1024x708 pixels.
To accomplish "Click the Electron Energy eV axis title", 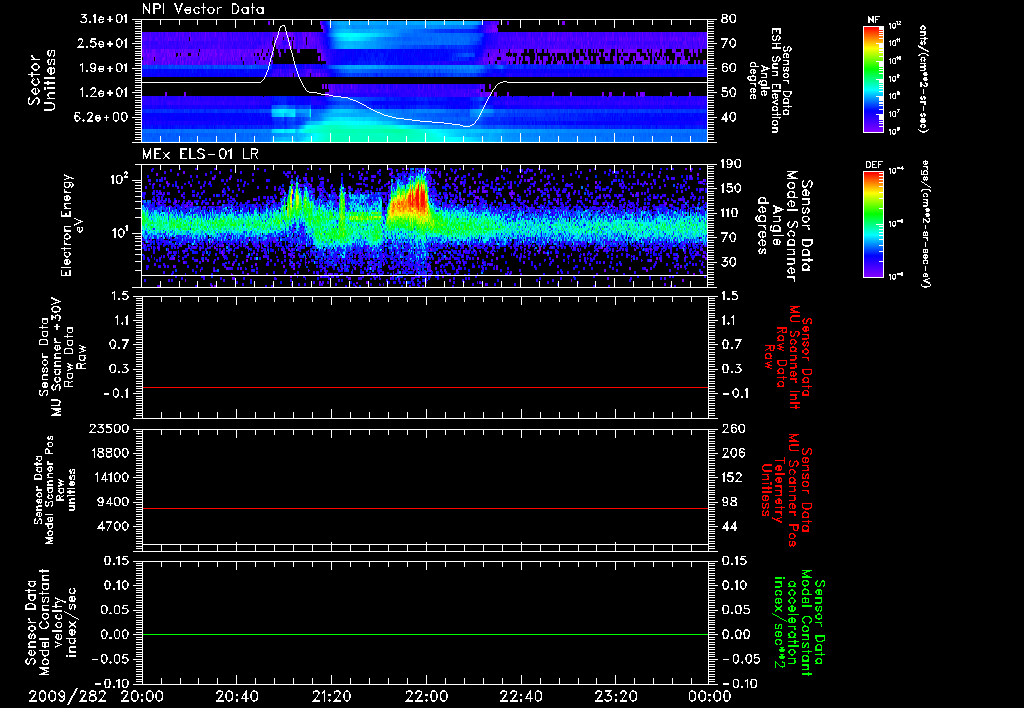I will click(74, 225).
